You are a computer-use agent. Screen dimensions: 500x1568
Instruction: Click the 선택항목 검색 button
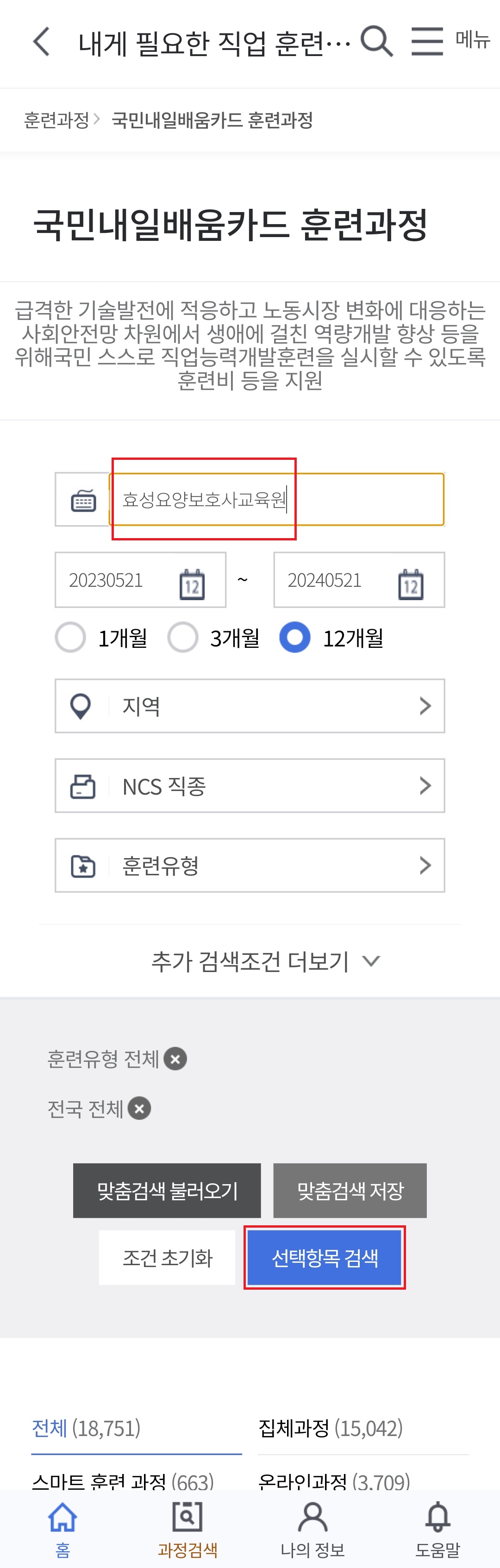325,1258
